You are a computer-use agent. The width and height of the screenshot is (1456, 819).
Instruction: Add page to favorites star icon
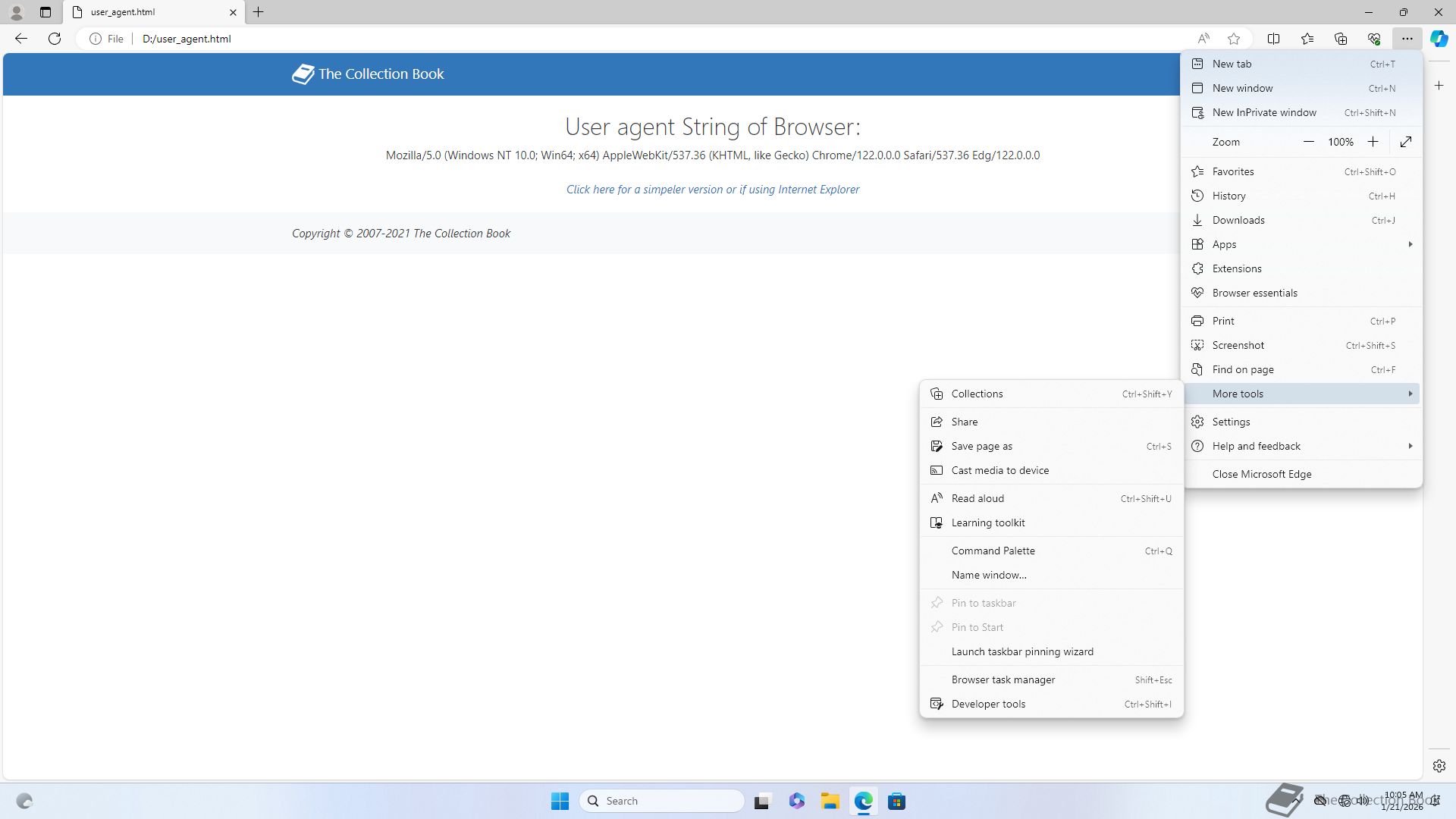pyautogui.click(x=1234, y=39)
